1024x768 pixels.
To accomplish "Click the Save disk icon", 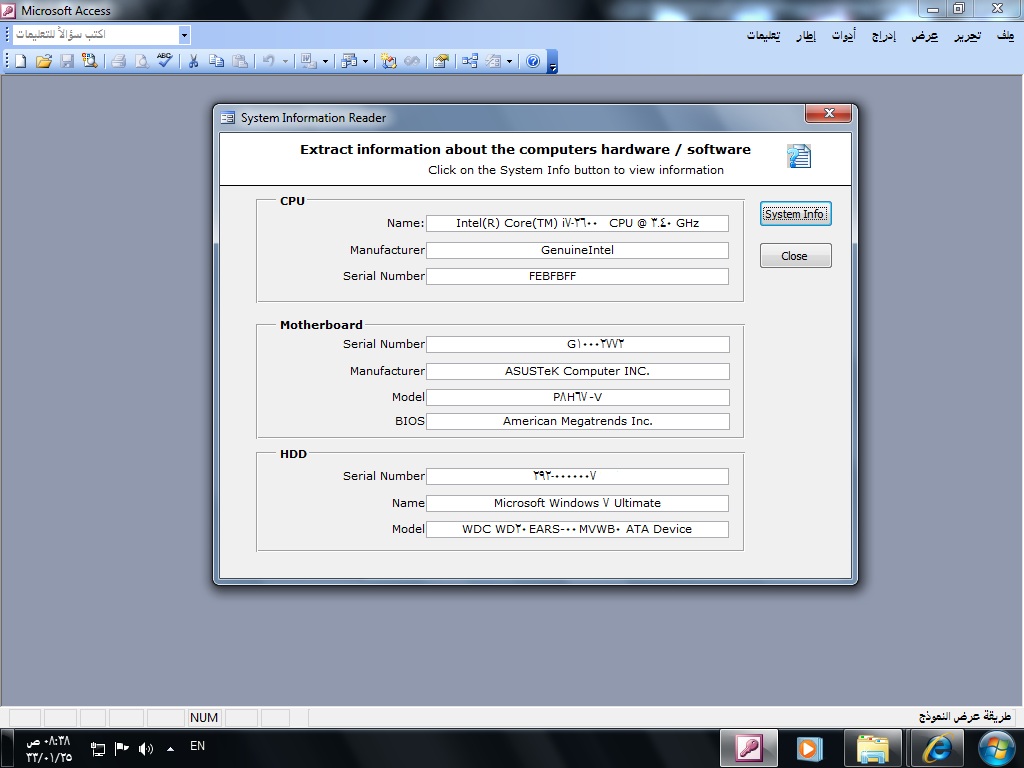I will tap(67, 61).
